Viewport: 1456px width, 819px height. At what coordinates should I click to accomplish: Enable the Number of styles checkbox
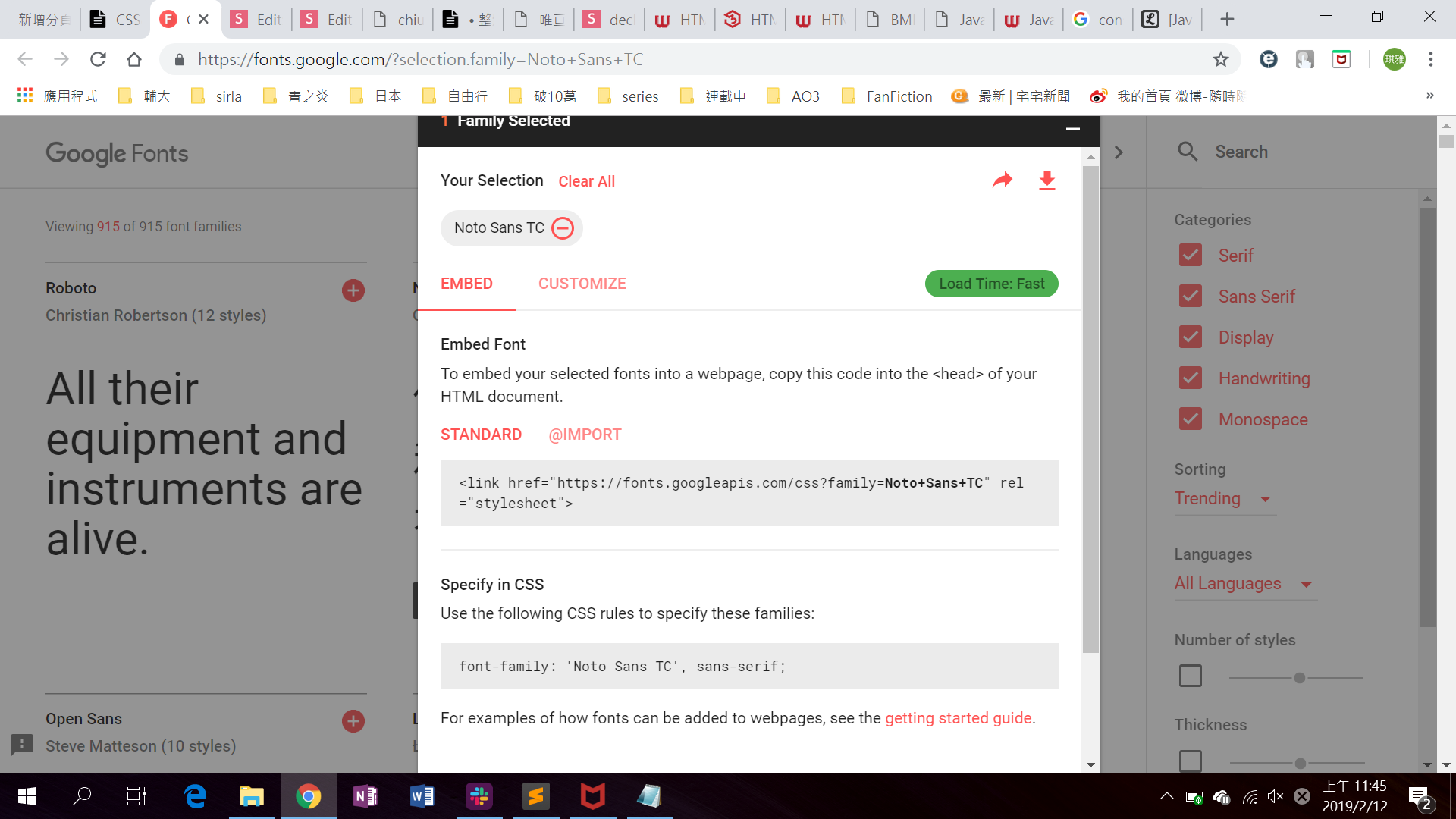1191,676
